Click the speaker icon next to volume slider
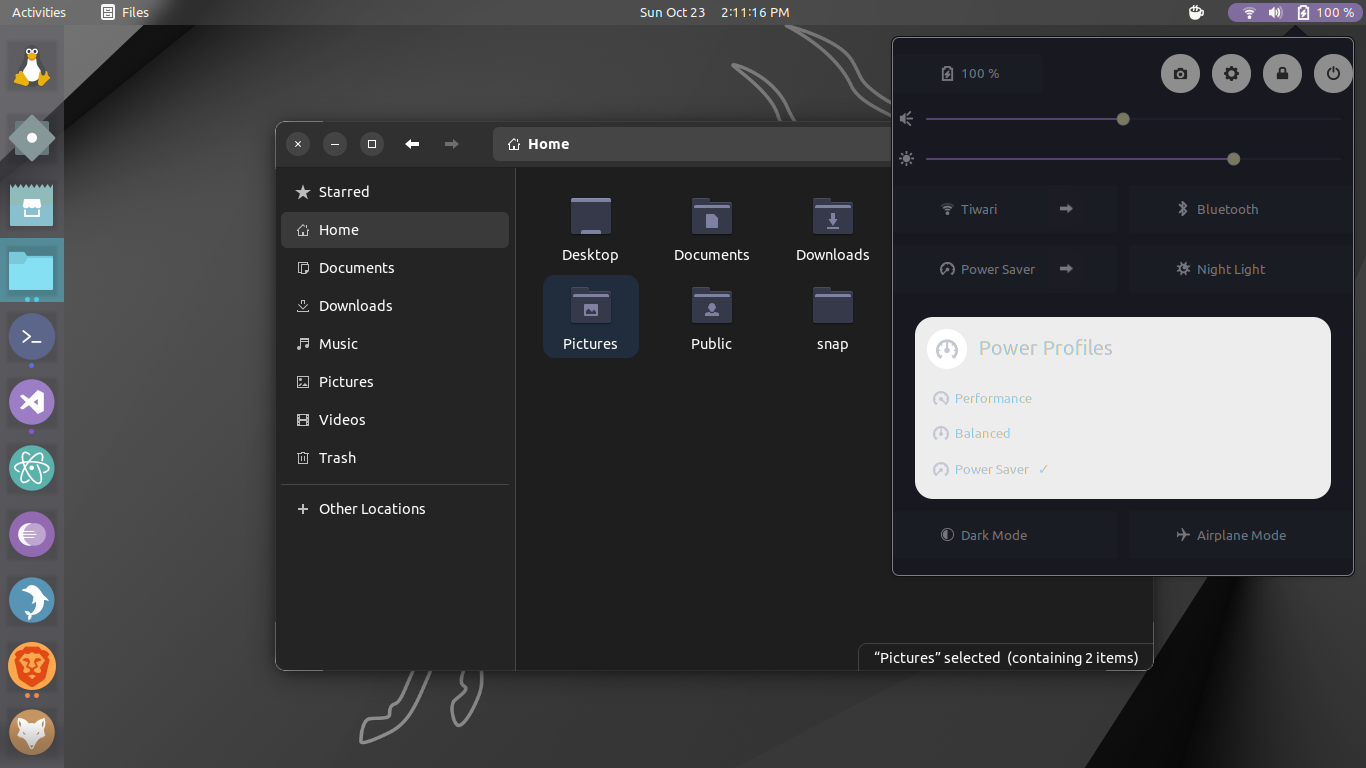This screenshot has width=1366, height=768. pyautogui.click(x=906, y=118)
